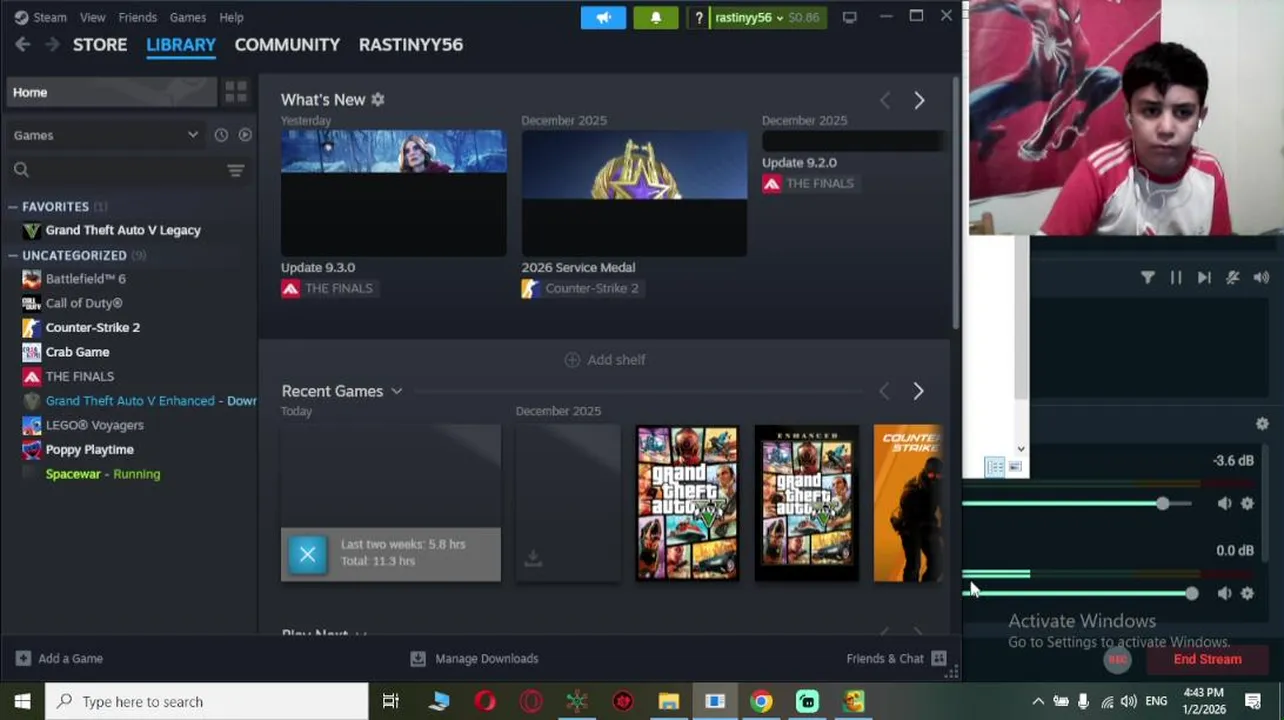Skip to next in streaming panel
Image resolution: width=1284 pixels, height=720 pixels.
1204,277
